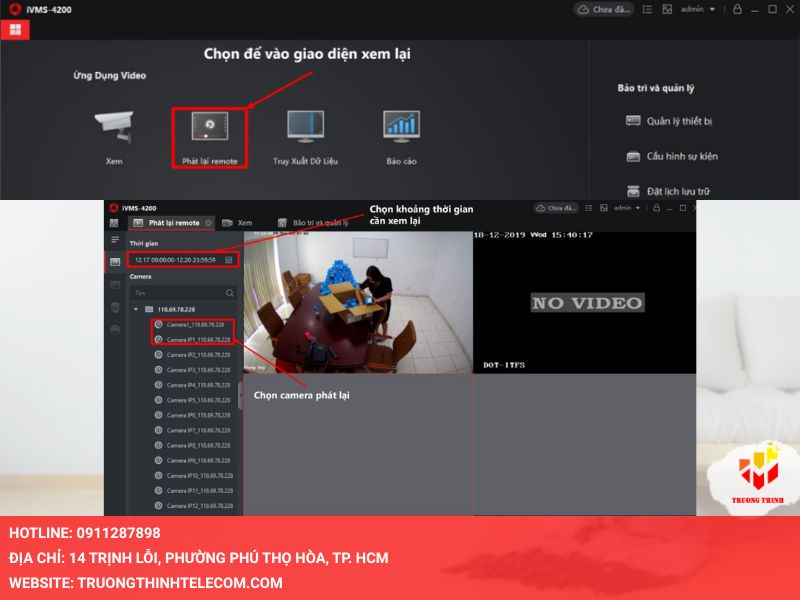Image resolution: width=800 pixels, height=600 pixels.
Task: Select the 118.69.78.228 device node
Action: (x=176, y=309)
